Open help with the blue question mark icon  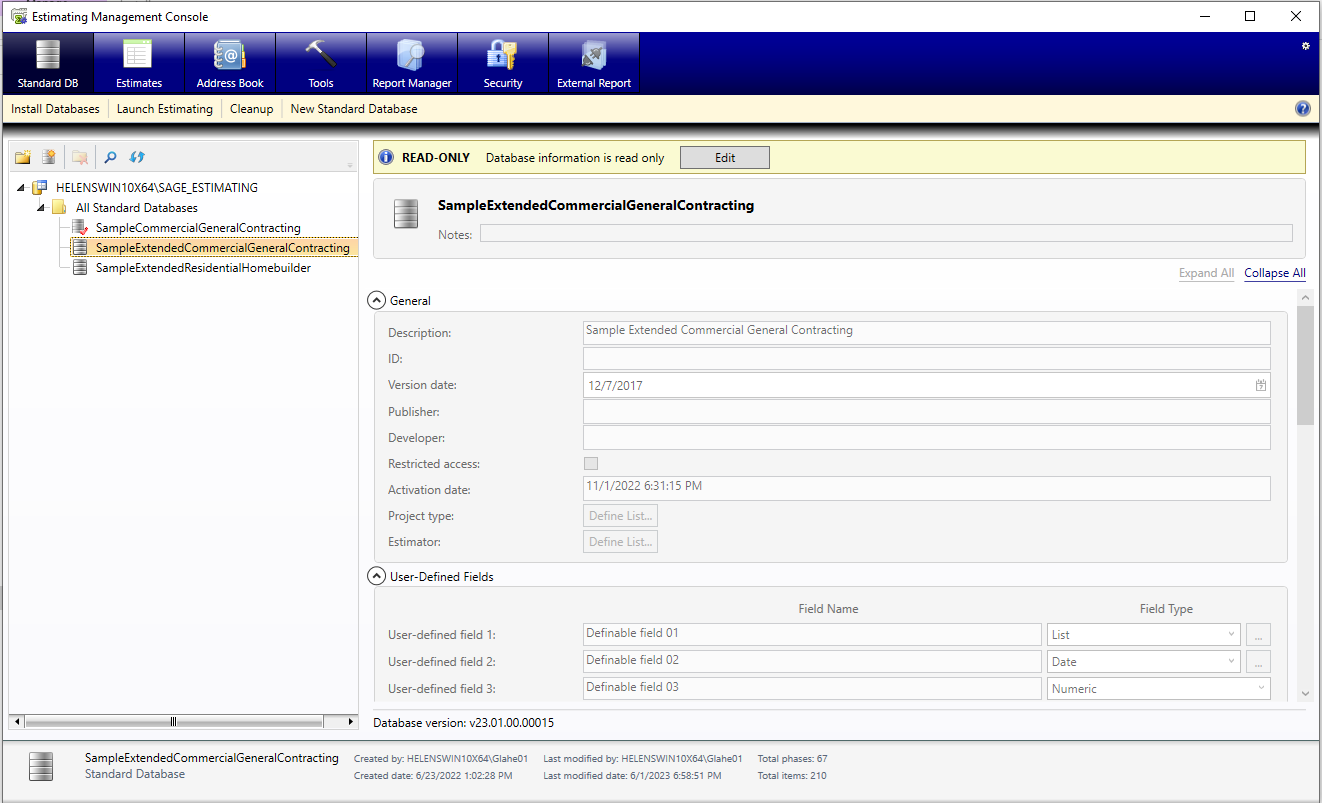click(x=1303, y=109)
